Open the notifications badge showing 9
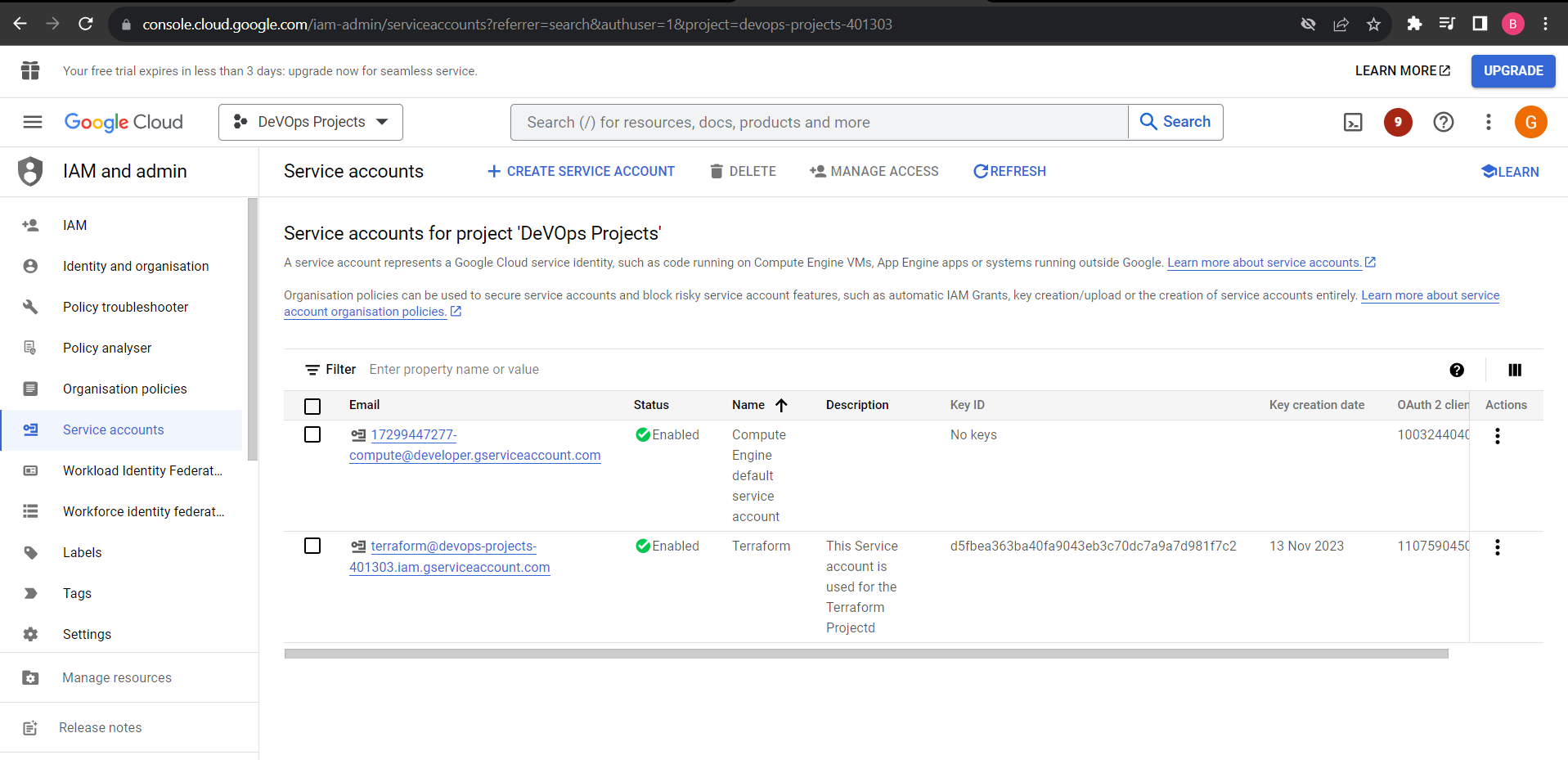Viewport: 1568px width, 760px height. (1398, 123)
